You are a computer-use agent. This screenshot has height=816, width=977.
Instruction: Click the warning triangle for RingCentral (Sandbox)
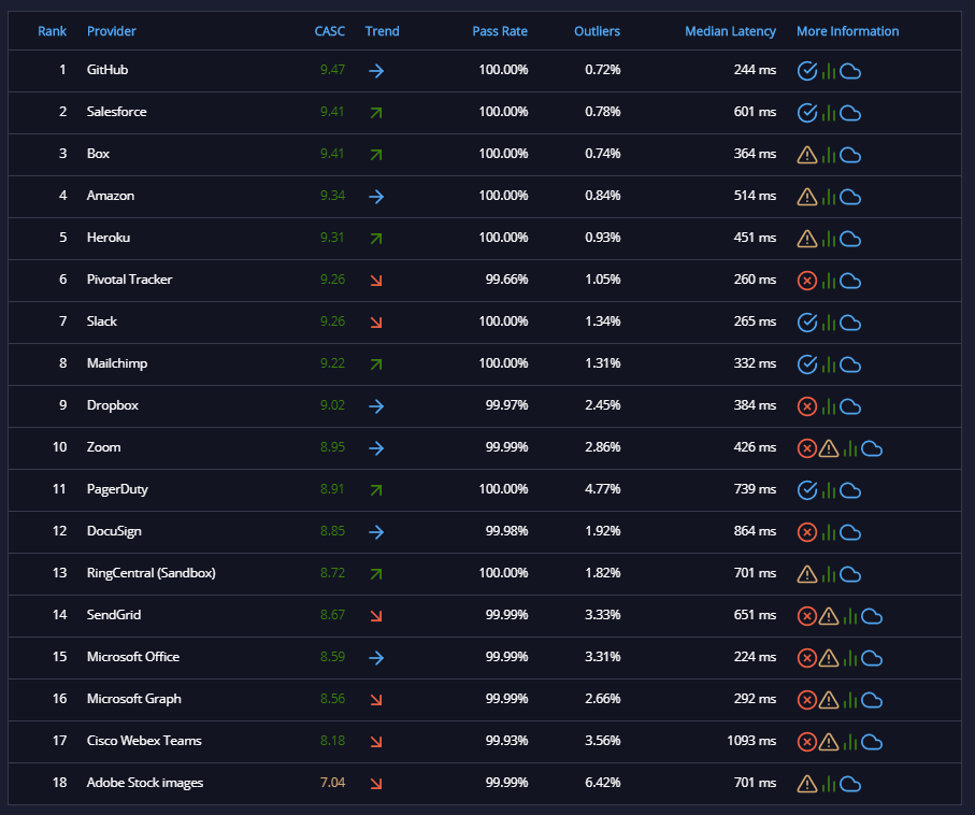pos(807,574)
